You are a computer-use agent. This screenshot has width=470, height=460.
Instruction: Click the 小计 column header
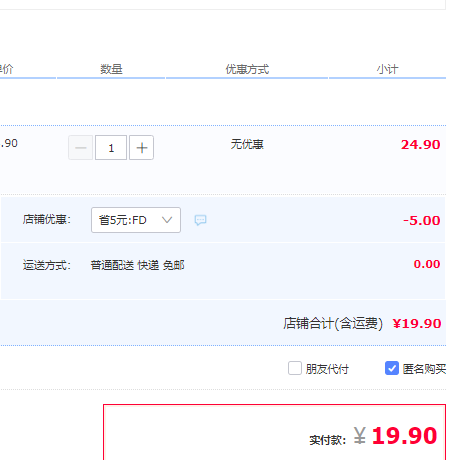387,69
